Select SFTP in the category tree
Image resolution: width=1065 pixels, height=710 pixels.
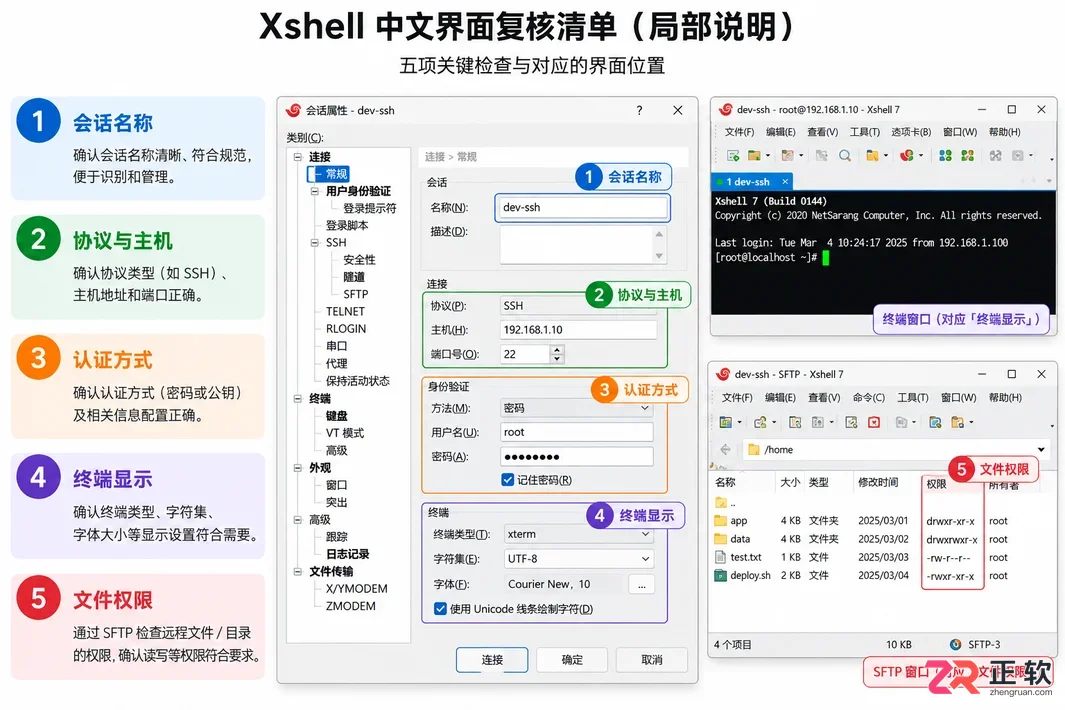355,294
